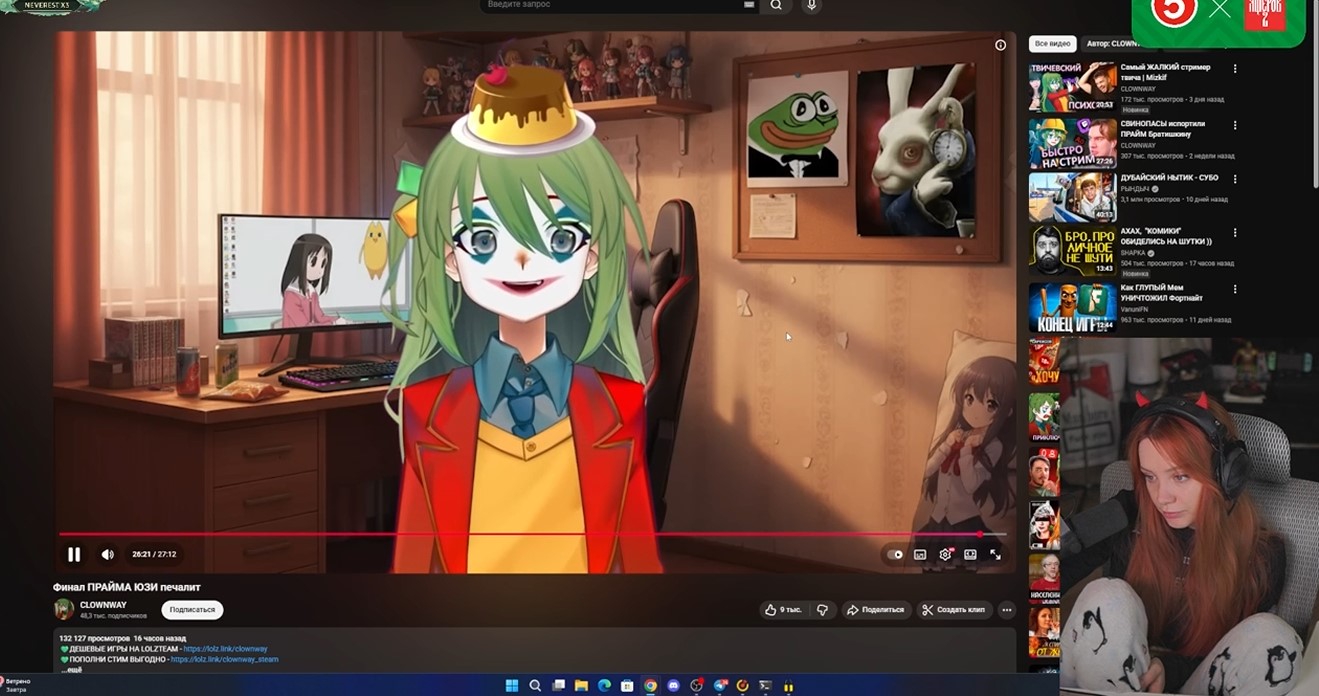Click the 26:21 / 27:12 time display
1319x696 pixels.
(154, 554)
